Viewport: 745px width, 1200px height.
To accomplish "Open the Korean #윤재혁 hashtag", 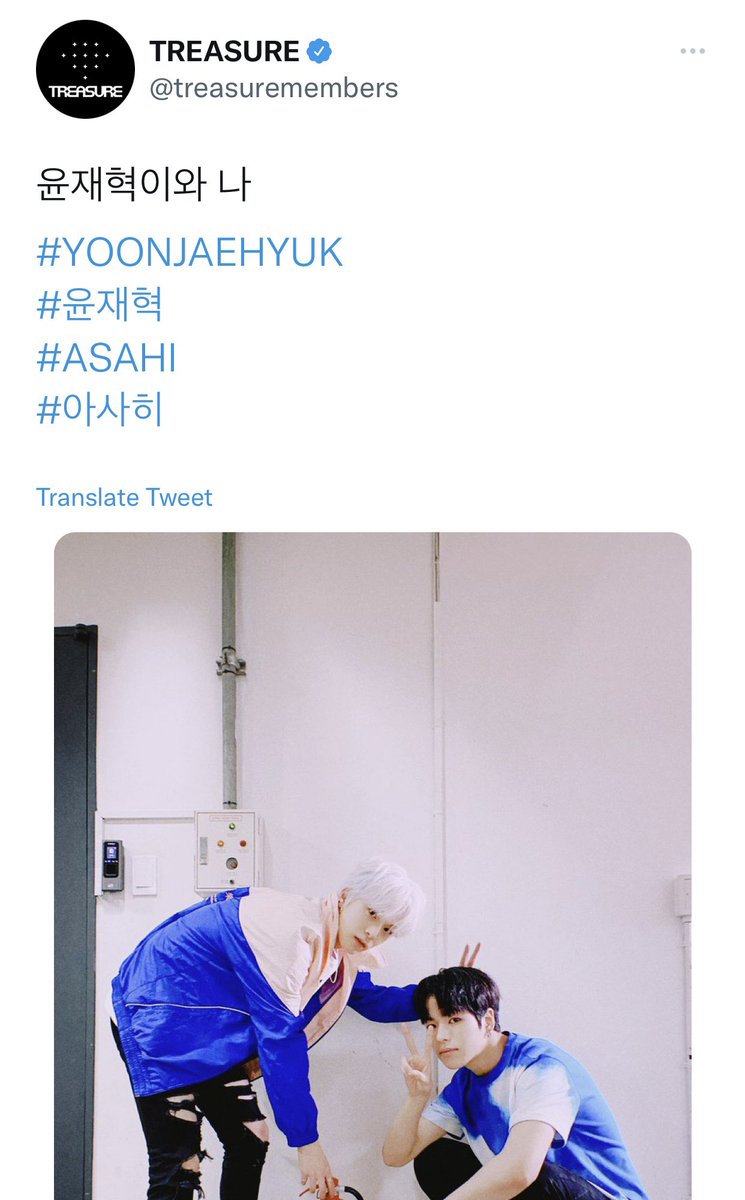I will pos(100,305).
